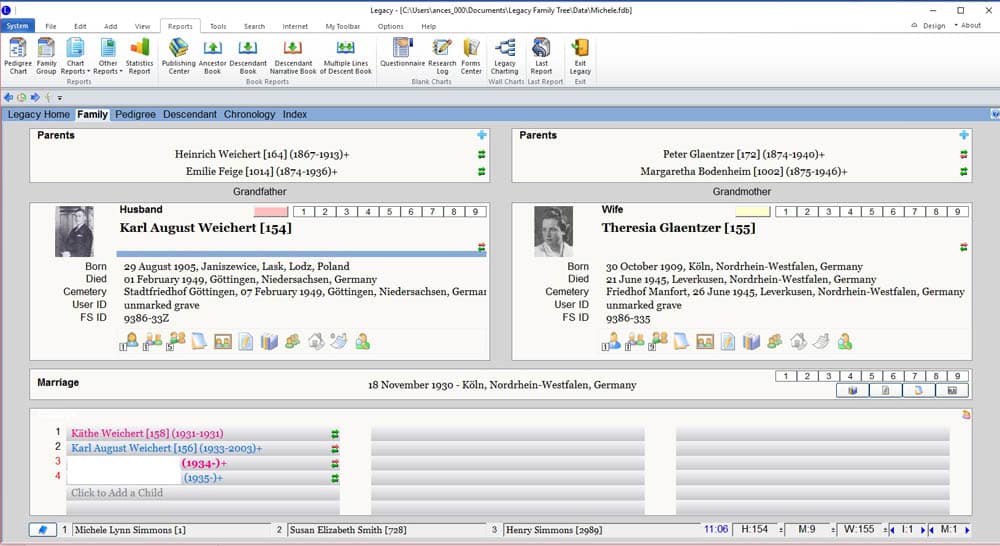
Task: Open children settings icon at list corner
Action: pyautogui.click(x=966, y=415)
